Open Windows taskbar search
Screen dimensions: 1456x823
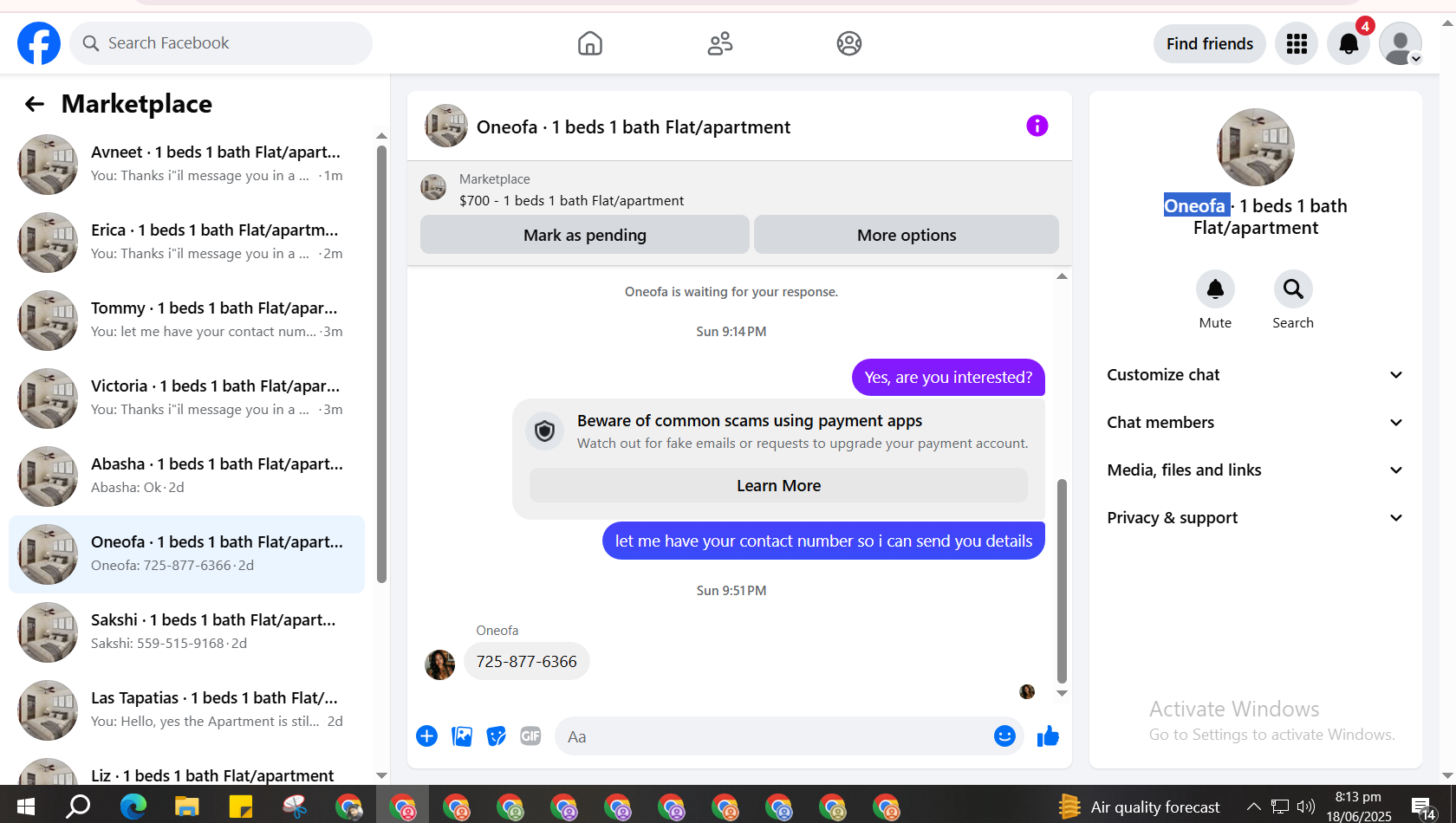(x=79, y=807)
